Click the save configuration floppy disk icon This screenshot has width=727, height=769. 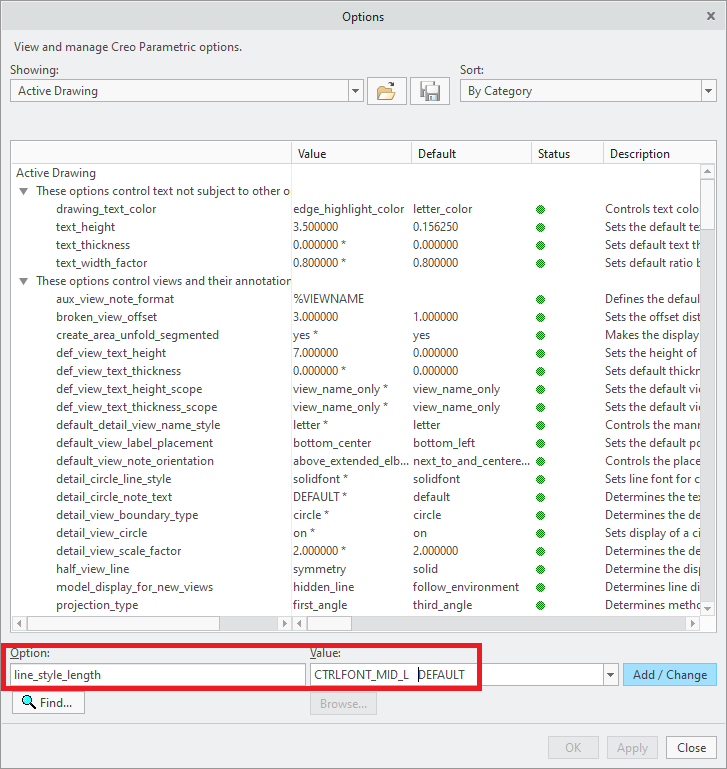[x=431, y=91]
